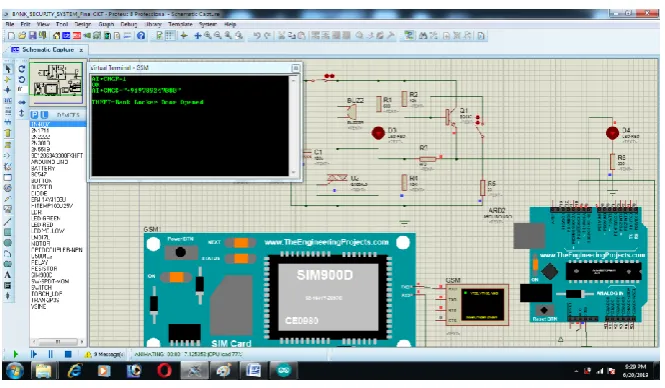Click the binoculars Search icon
Image resolution: width=665 pixels, height=388 pixels.
[x=423, y=36]
